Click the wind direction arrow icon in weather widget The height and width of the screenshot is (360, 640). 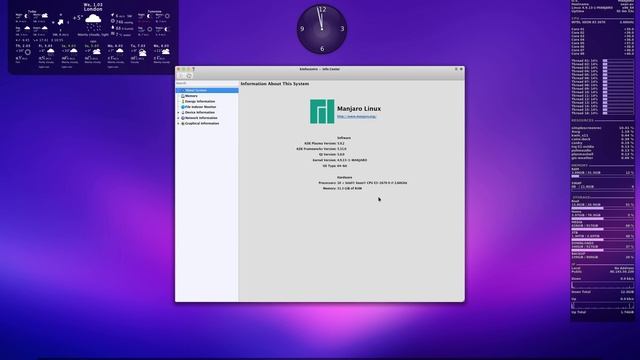60,22
